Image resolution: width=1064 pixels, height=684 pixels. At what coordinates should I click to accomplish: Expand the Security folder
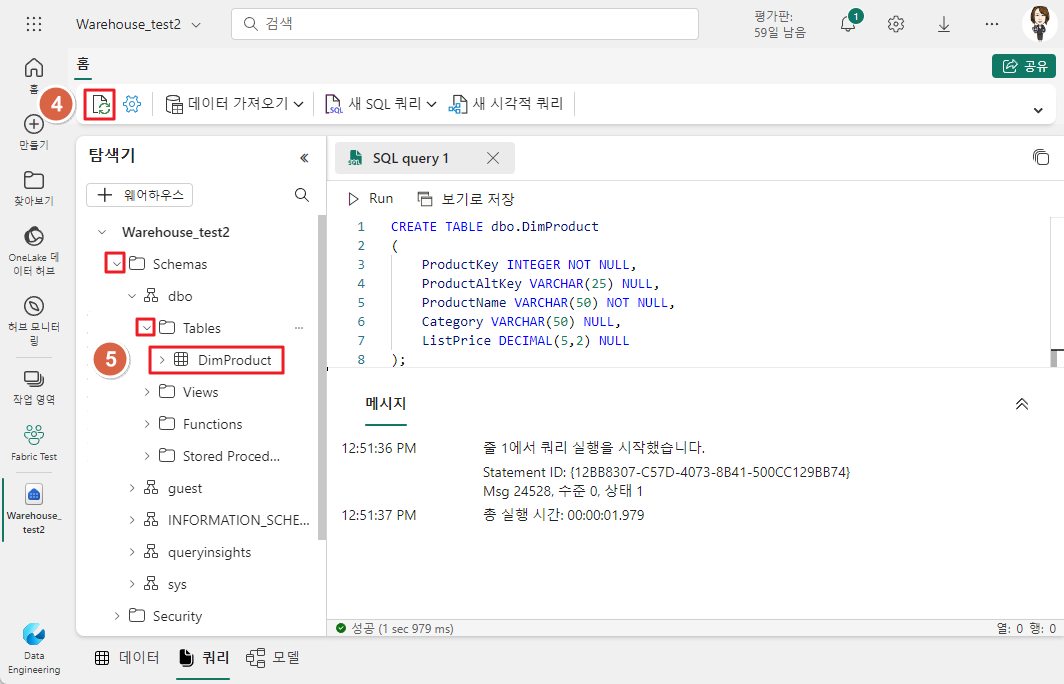[x=117, y=615]
